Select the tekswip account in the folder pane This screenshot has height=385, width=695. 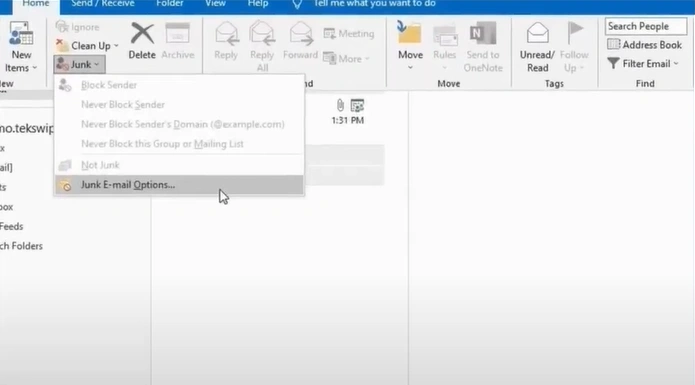27,128
